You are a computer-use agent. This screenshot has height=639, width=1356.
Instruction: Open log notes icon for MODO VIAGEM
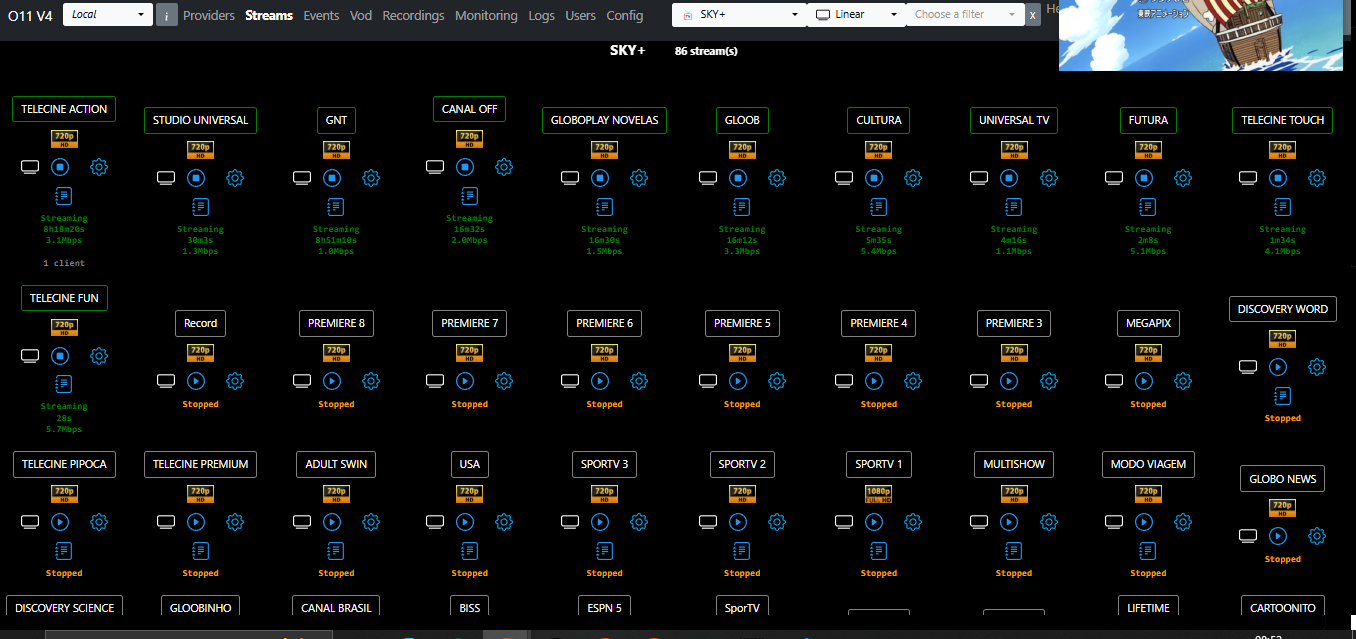(1148, 550)
